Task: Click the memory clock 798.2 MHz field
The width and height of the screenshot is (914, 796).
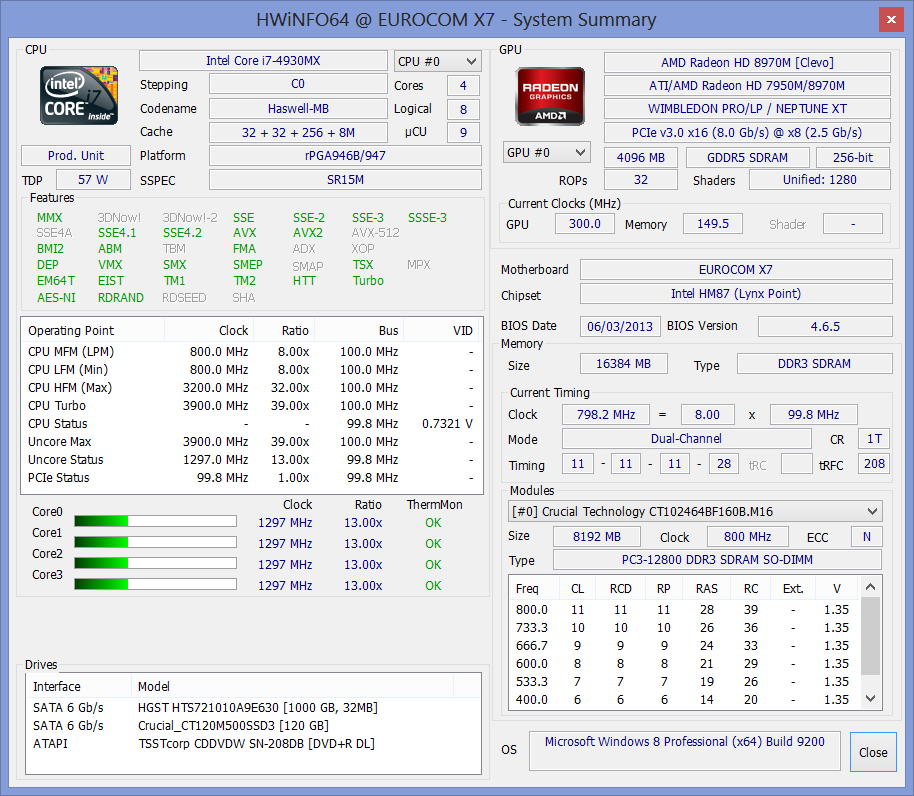Action: tap(606, 414)
